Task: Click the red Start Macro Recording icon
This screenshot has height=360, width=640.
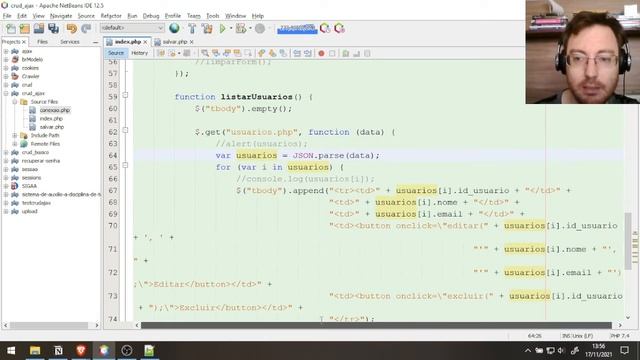Action: pos(321,53)
